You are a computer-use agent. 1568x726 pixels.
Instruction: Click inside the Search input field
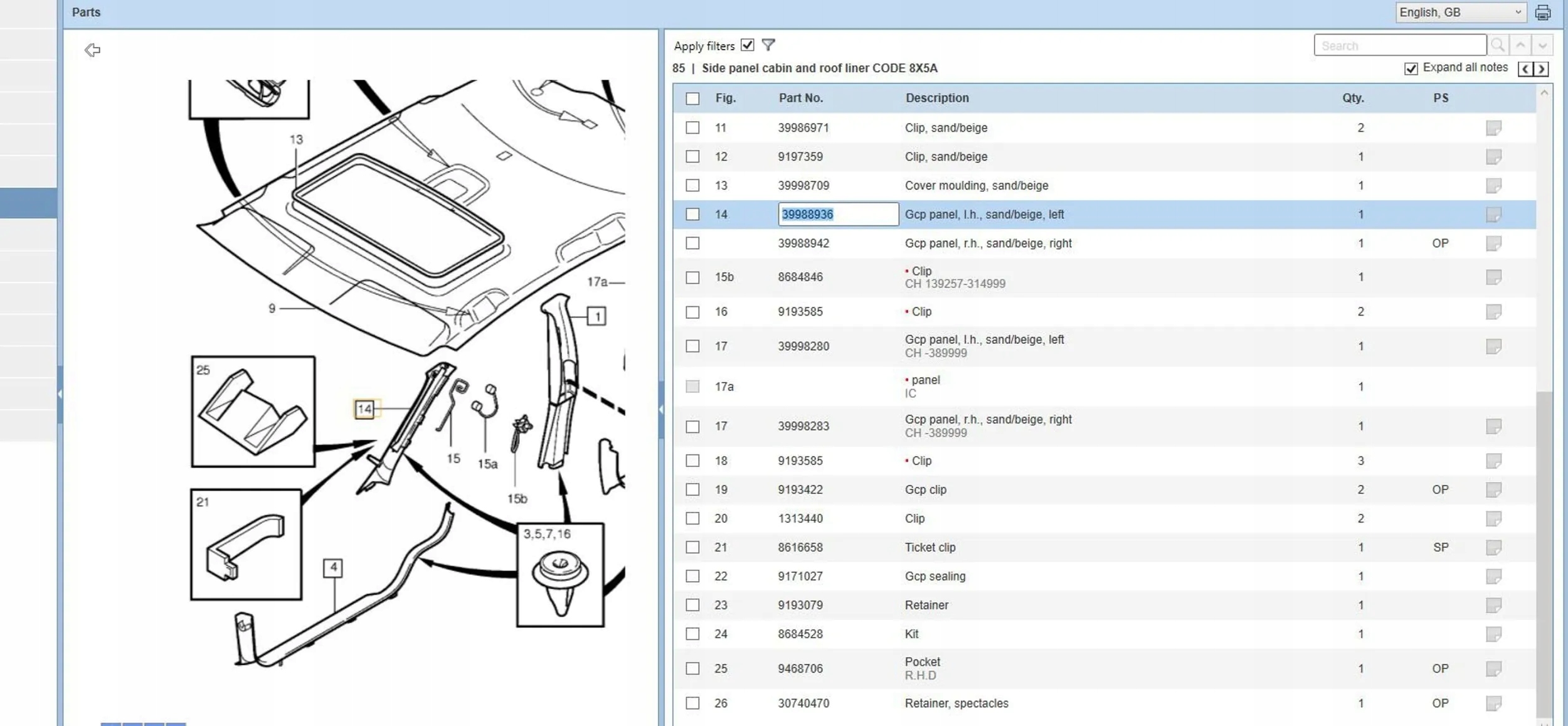(1399, 46)
